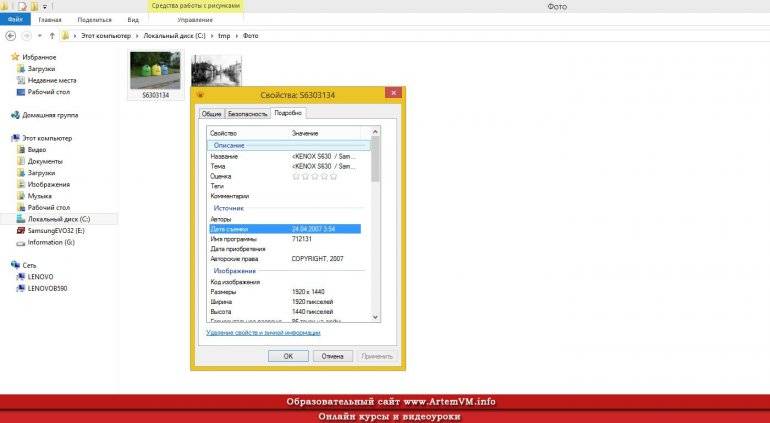The image size is (770, 423).
Task: Switch to the Общие tab
Action: pos(211,114)
